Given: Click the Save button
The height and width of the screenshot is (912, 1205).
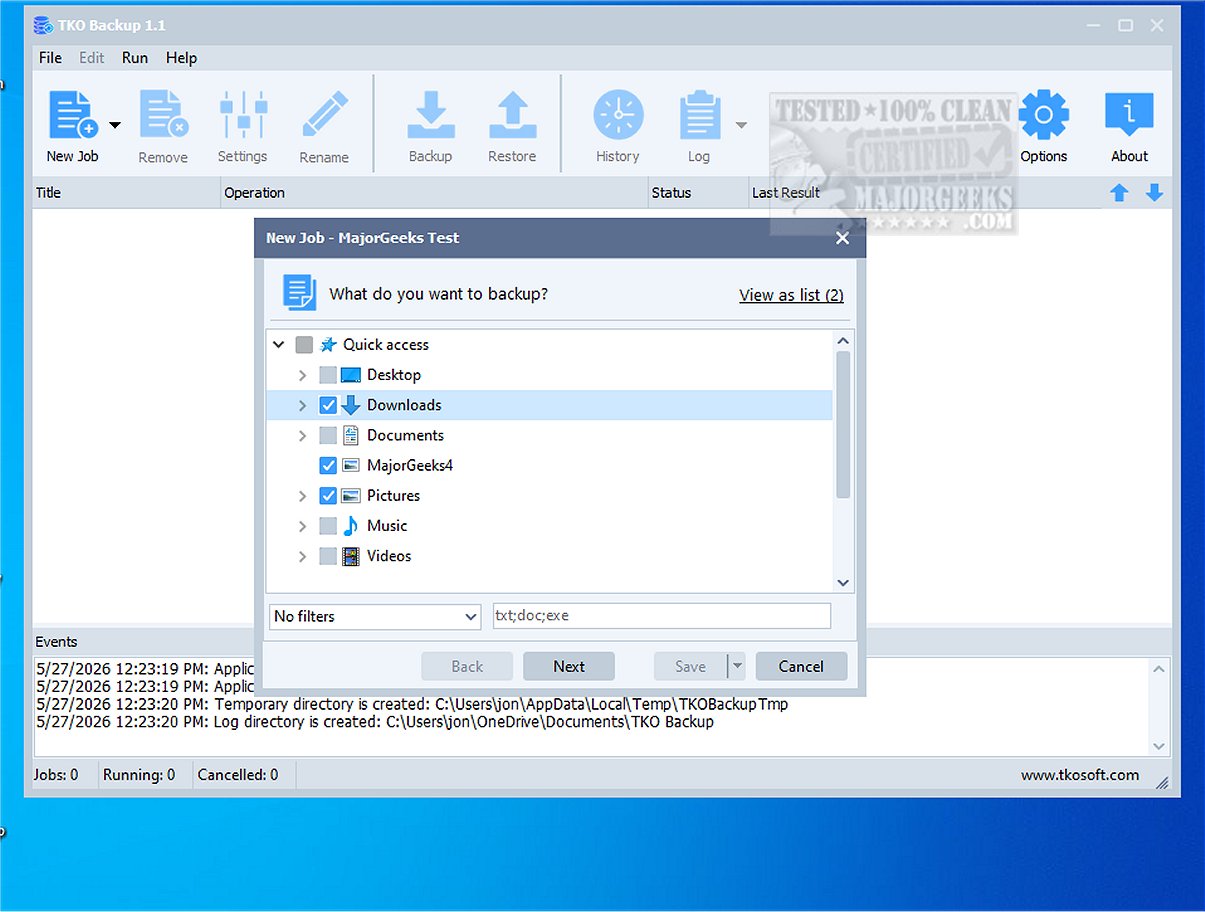Looking at the screenshot, I should pyautogui.click(x=691, y=666).
